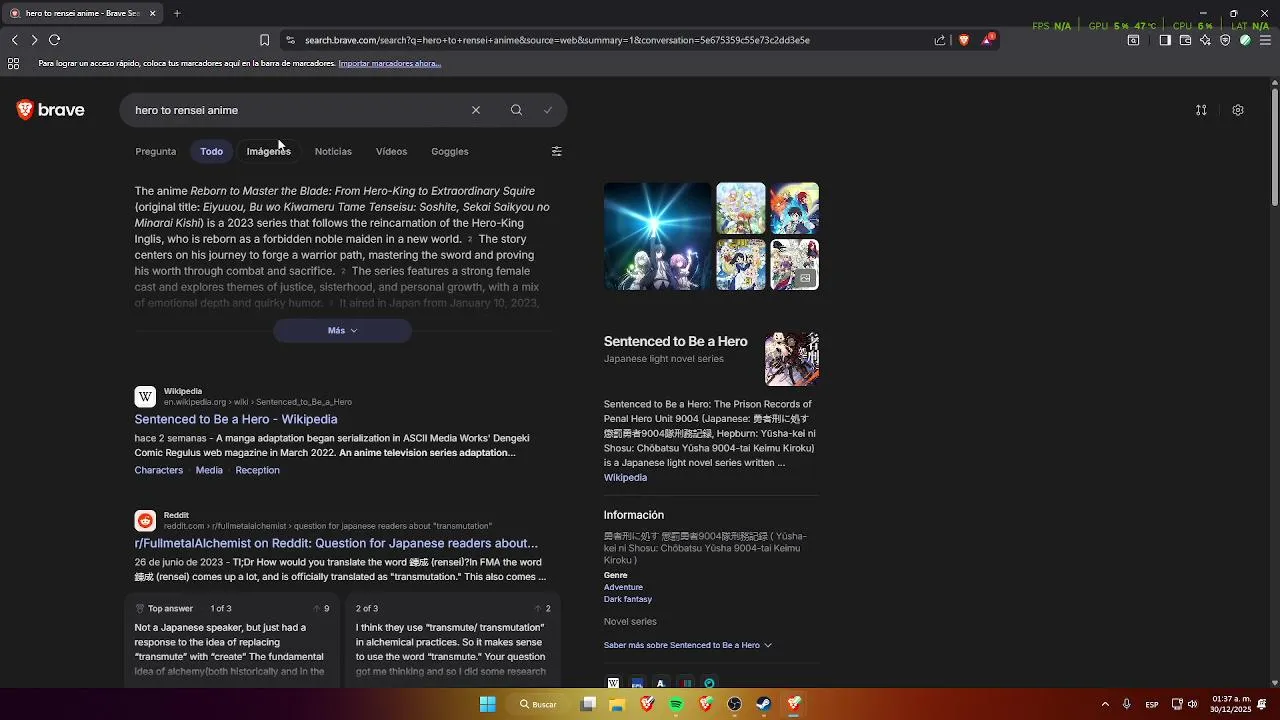Viewport: 1280px width, 720px height.
Task: Open the '2 of 3' Reddit answer card
Action: 453,642
